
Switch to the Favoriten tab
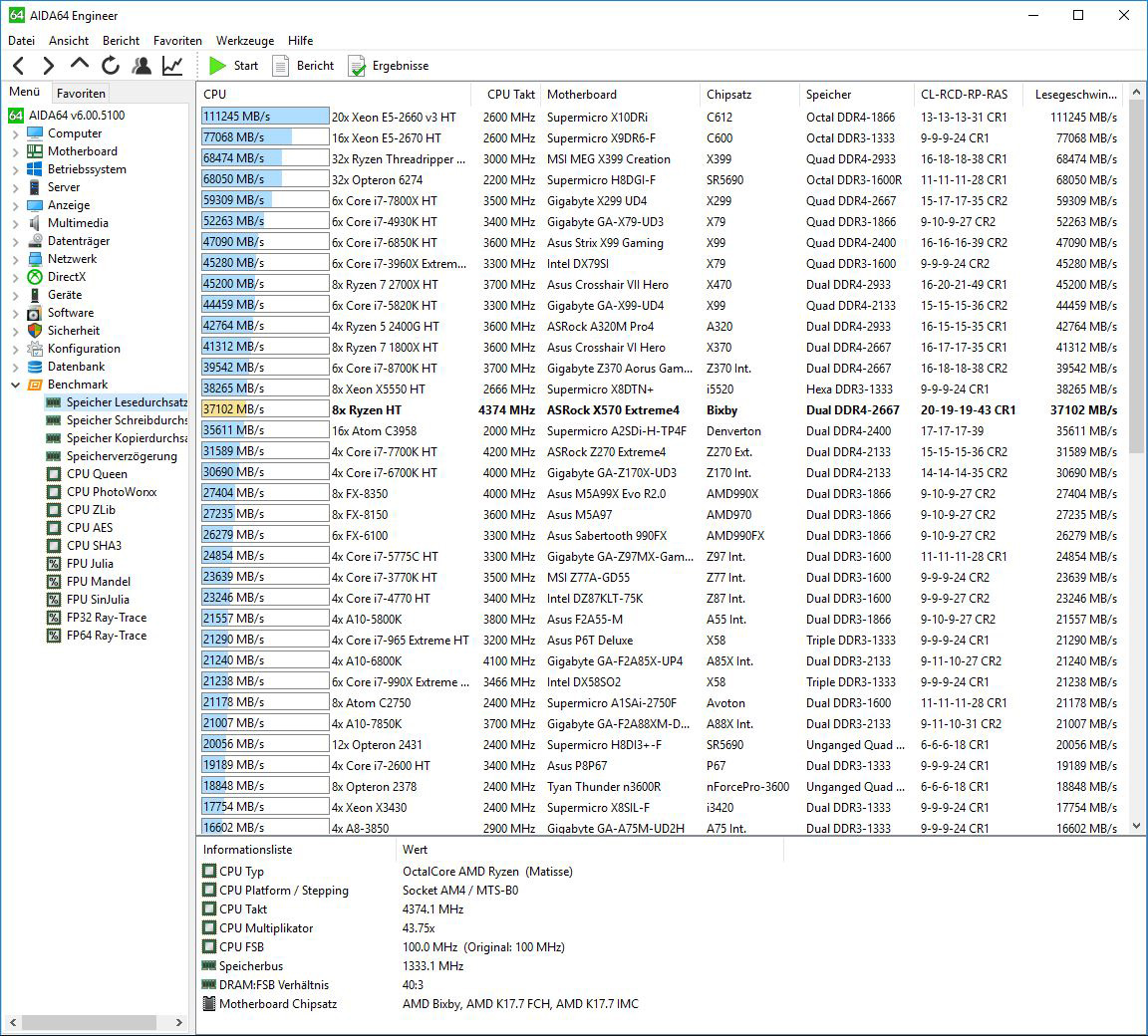(x=81, y=93)
